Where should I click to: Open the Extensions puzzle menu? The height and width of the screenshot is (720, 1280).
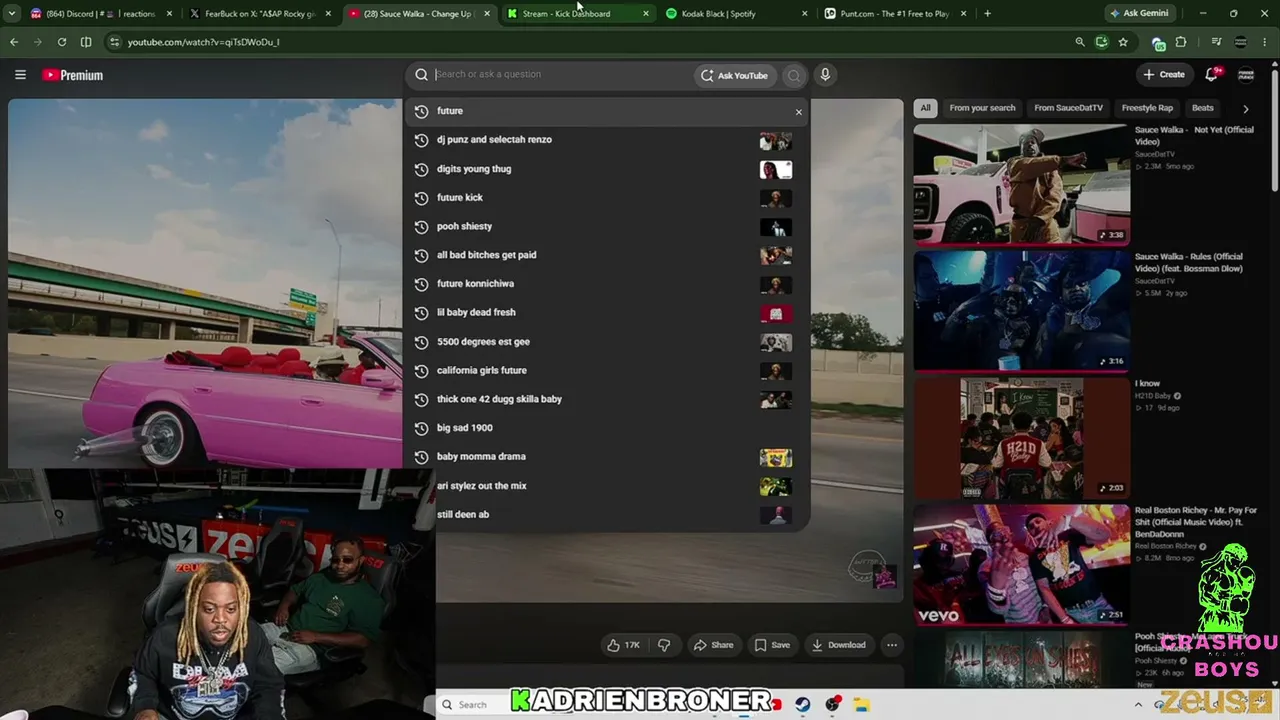[1181, 42]
